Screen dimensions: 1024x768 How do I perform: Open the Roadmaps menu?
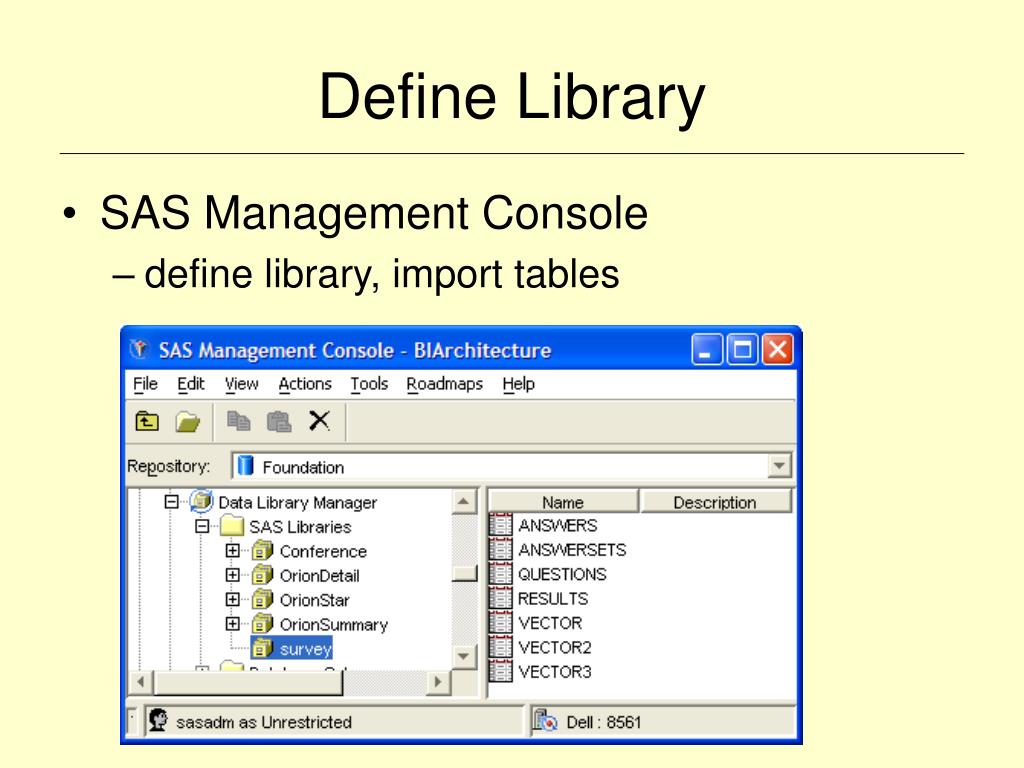[445, 384]
